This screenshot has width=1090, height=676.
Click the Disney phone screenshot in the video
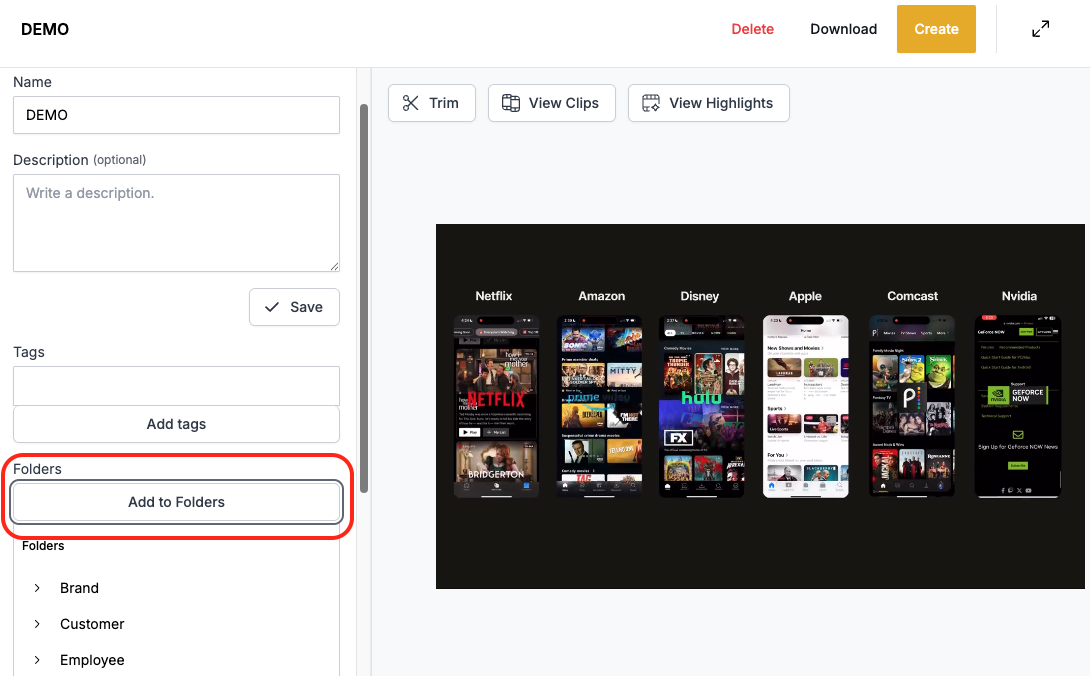701,406
